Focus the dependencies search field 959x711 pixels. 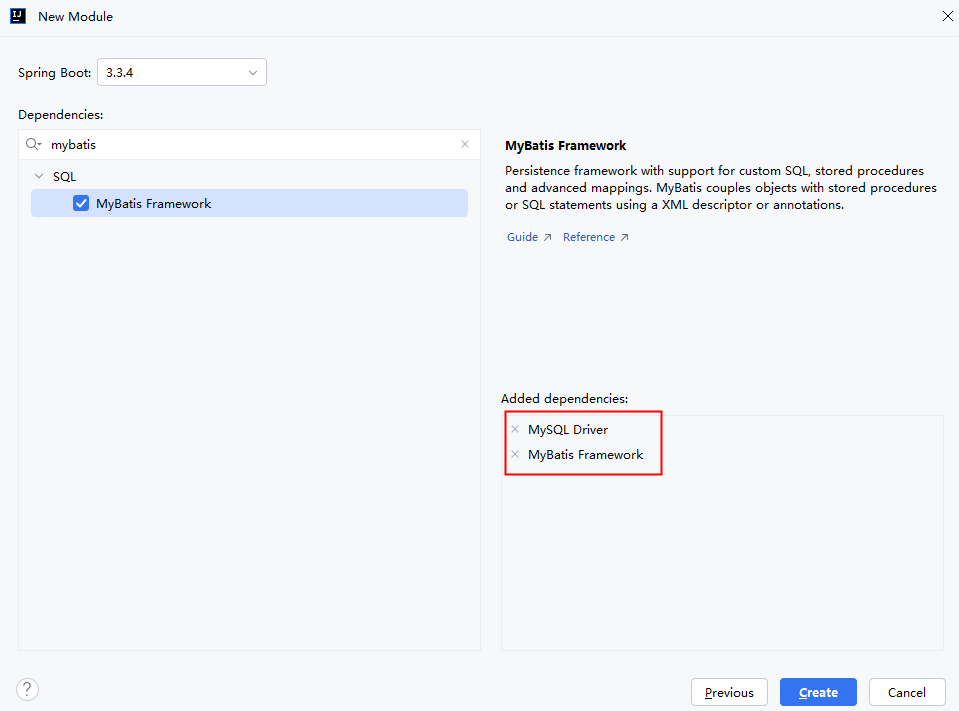251,144
